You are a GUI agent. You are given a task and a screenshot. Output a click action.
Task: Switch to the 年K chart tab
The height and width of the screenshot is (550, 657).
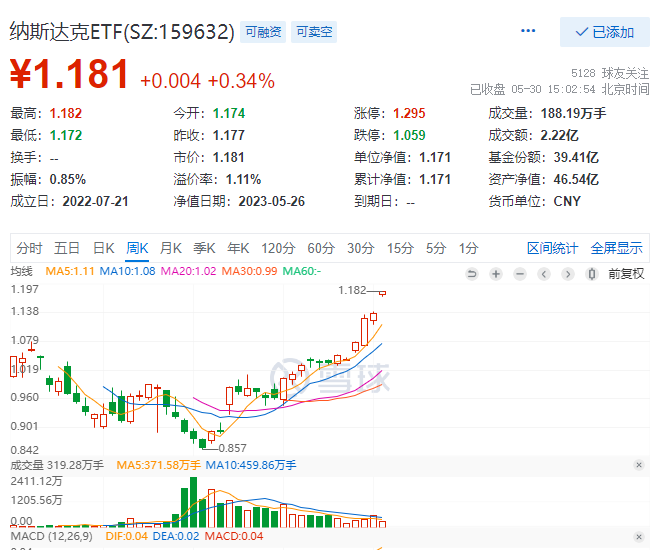tap(238, 248)
